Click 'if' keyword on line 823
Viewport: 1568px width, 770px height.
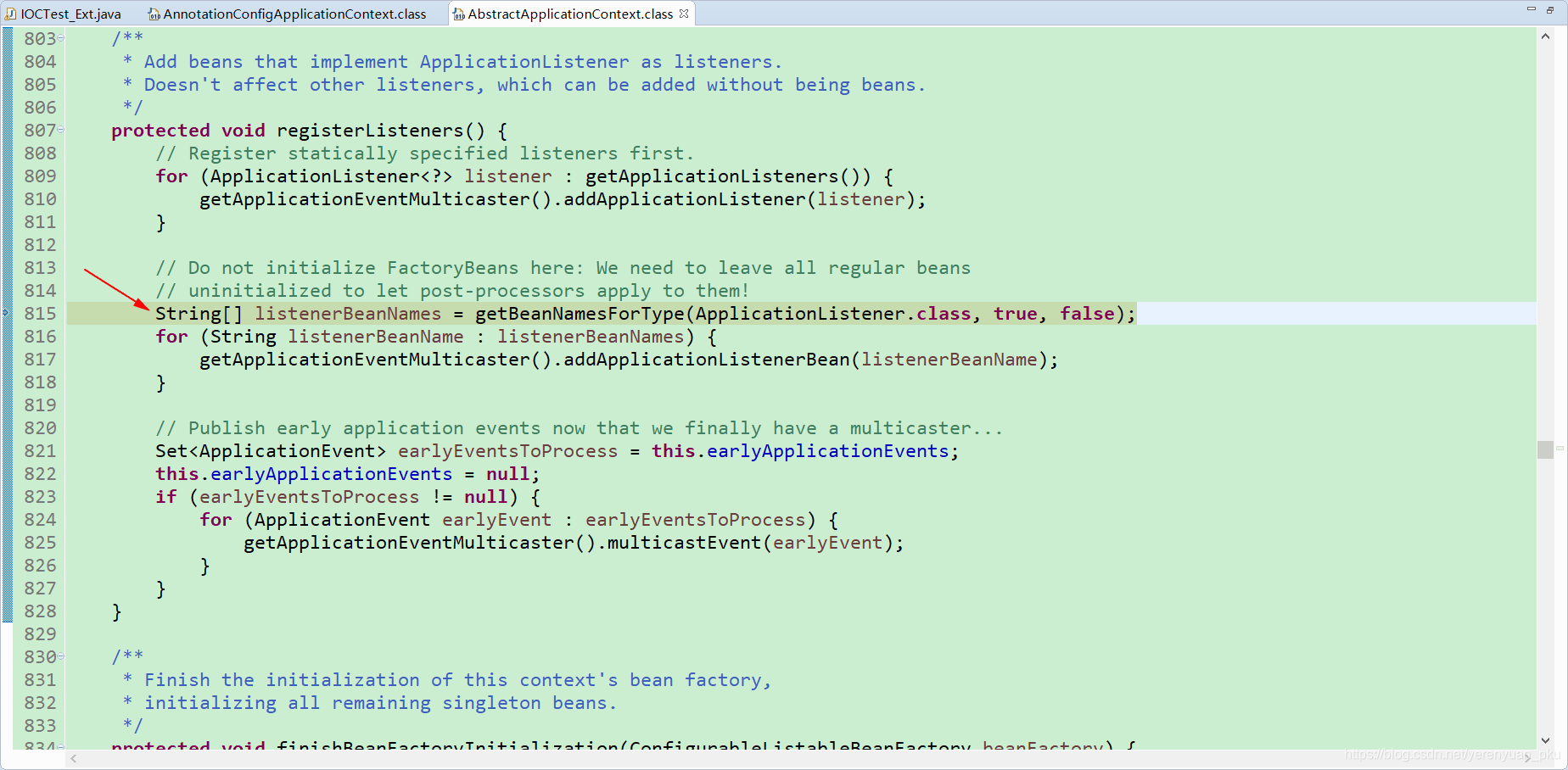(x=166, y=497)
